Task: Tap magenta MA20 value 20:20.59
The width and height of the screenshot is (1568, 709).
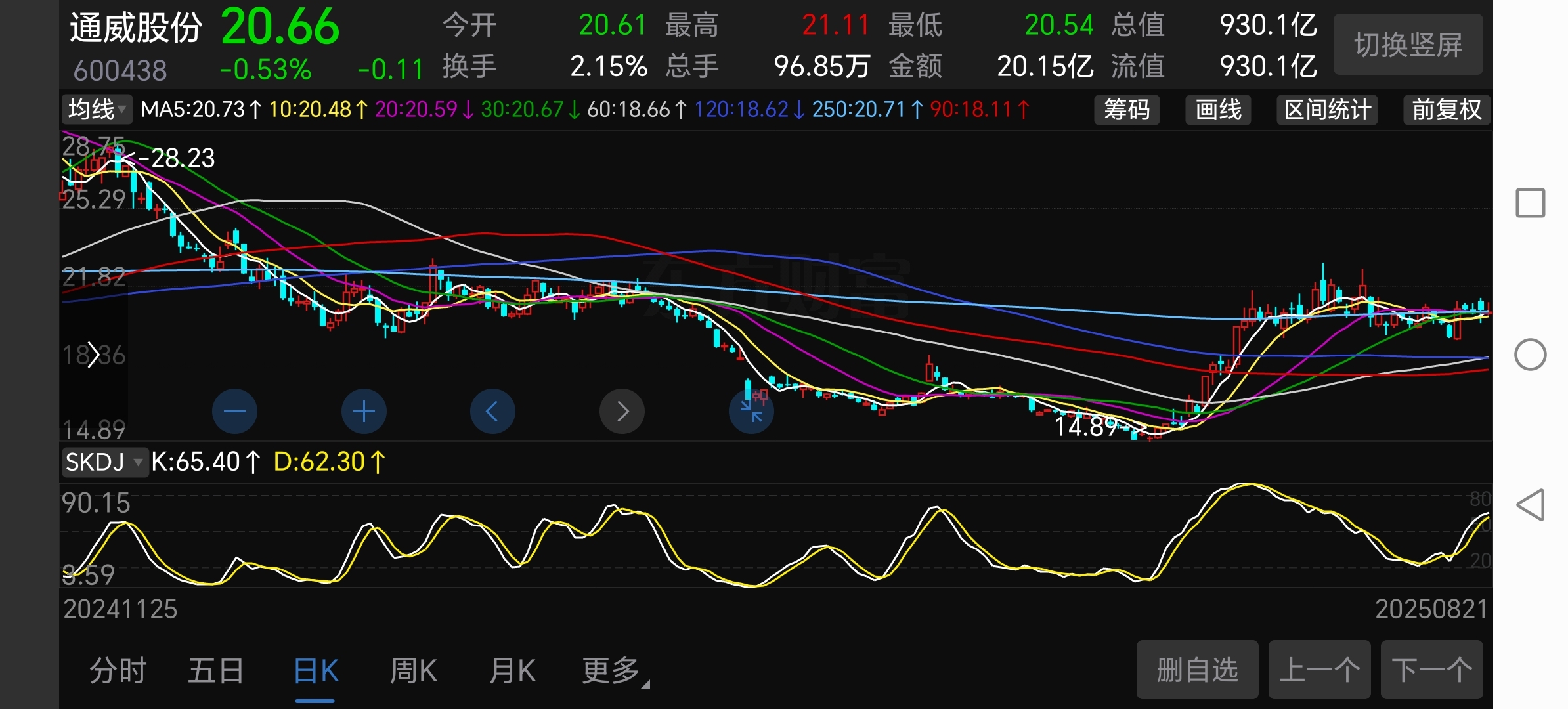Action: click(424, 109)
